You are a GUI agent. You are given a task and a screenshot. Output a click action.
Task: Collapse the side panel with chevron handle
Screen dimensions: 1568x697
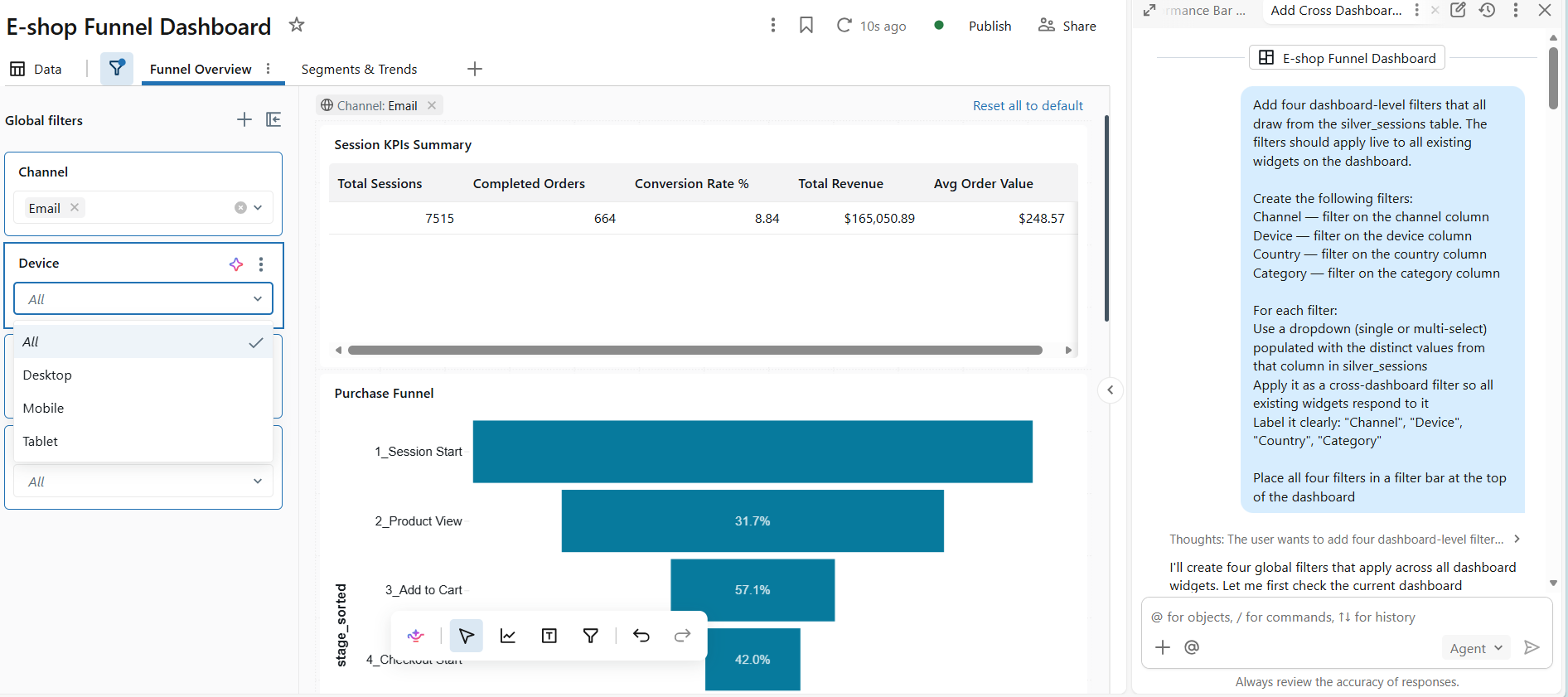(x=1111, y=390)
